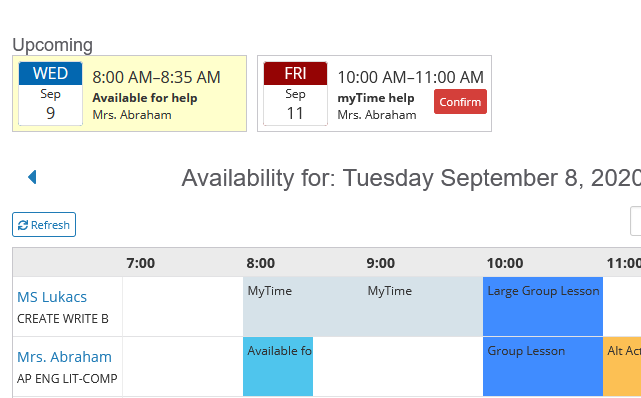
Task: Click empty 7:00 slot for MS Lukacs
Action: (183, 306)
